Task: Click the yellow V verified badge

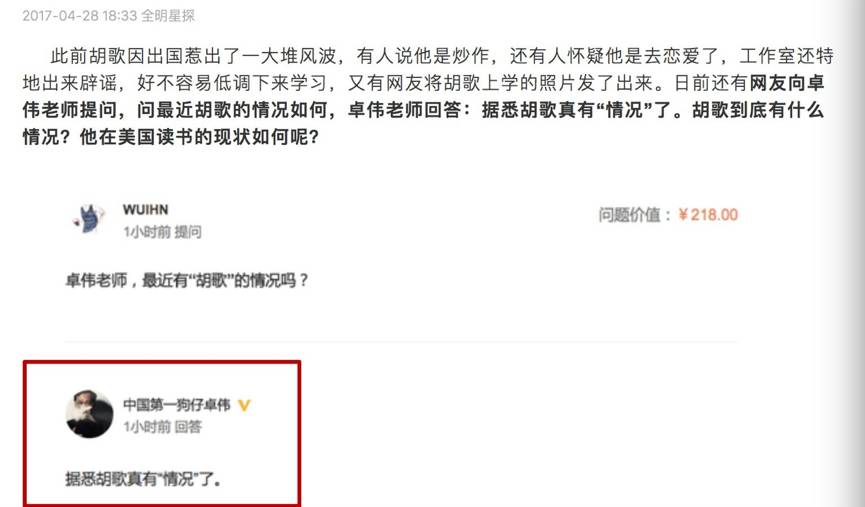Action: [244, 405]
